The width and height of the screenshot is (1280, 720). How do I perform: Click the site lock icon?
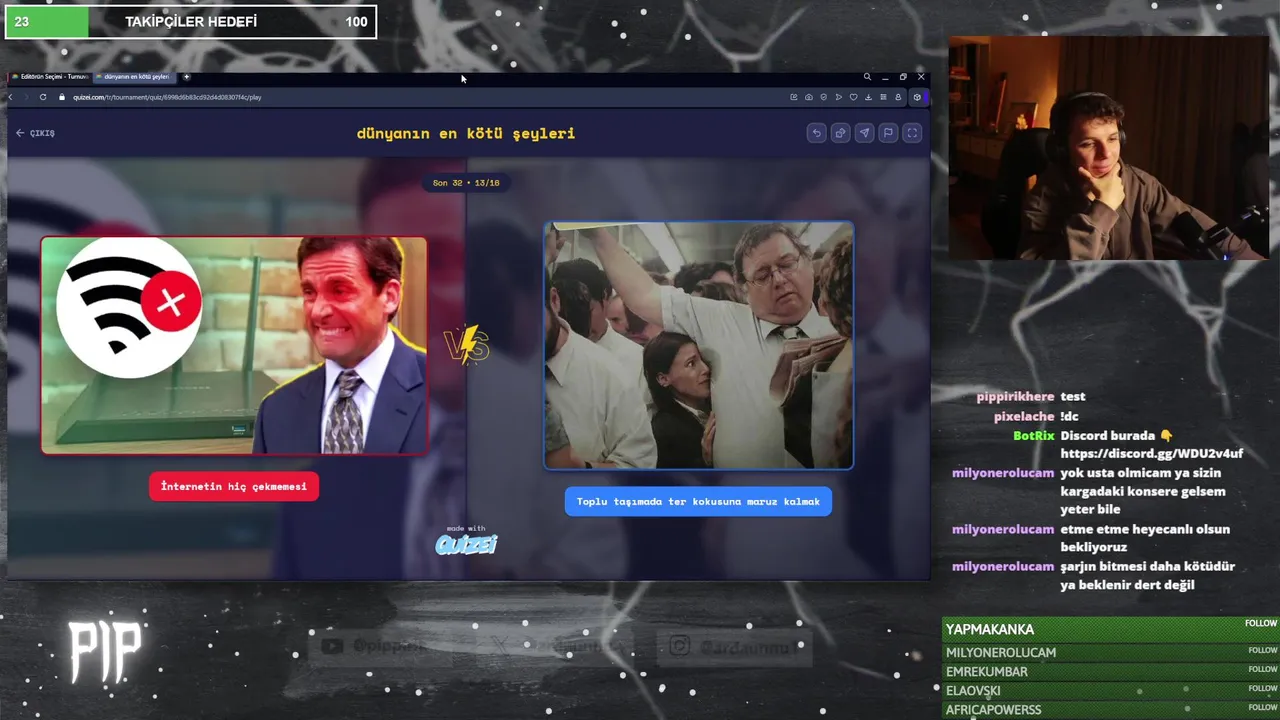point(62,97)
